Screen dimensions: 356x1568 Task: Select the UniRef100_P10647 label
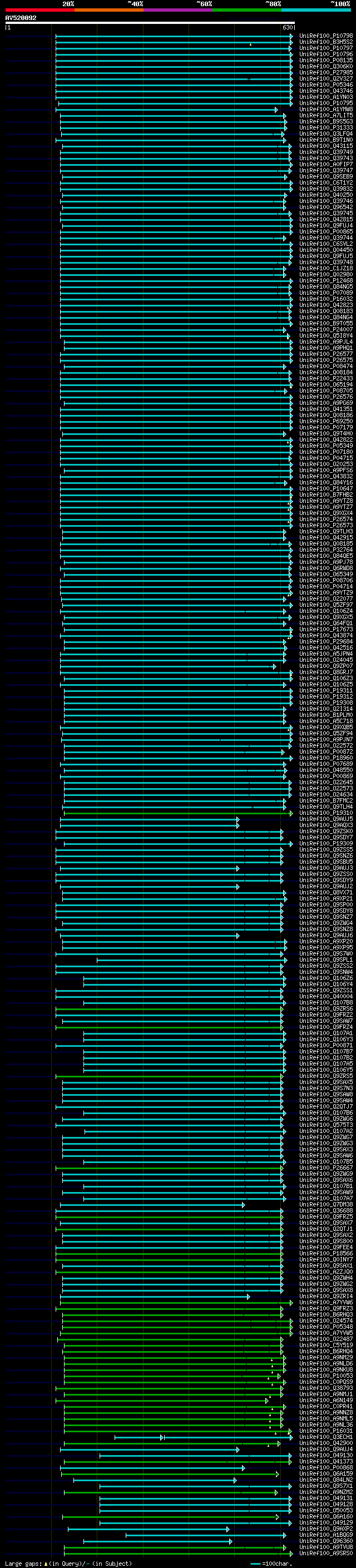(x=326, y=489)
